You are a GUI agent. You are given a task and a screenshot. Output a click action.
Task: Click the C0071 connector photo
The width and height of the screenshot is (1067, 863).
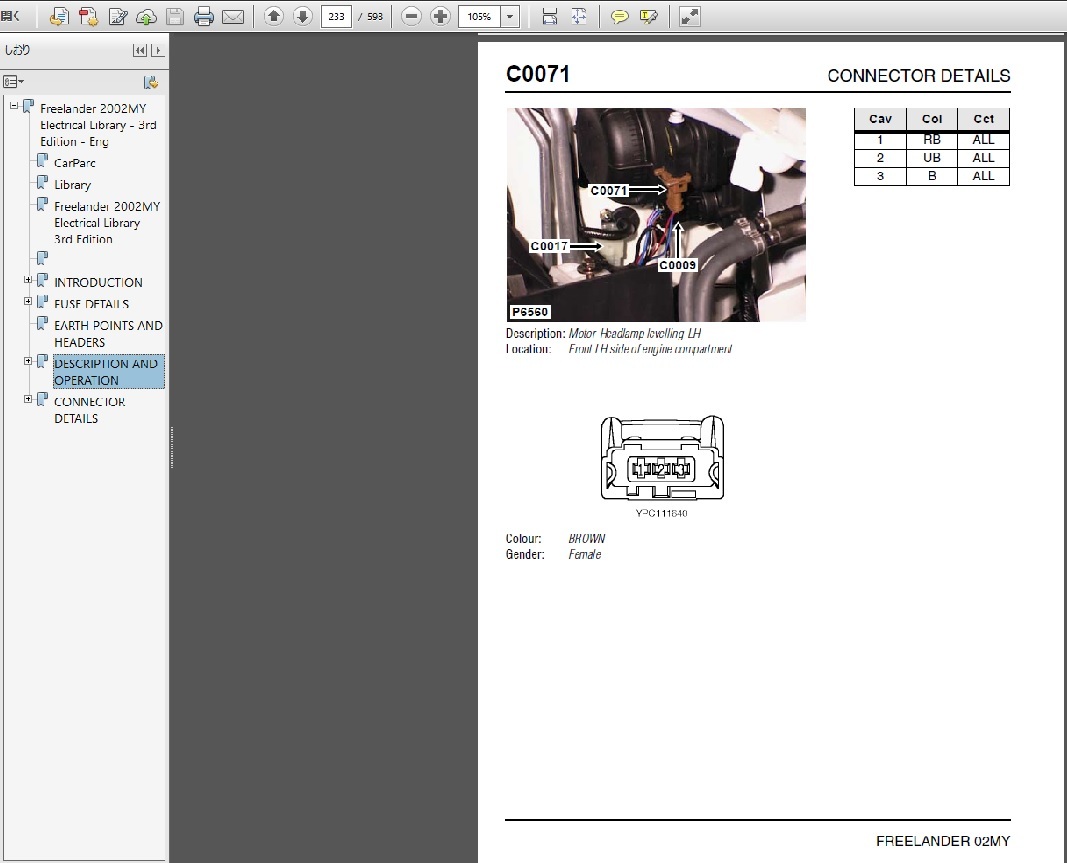(x=656, y=214)
